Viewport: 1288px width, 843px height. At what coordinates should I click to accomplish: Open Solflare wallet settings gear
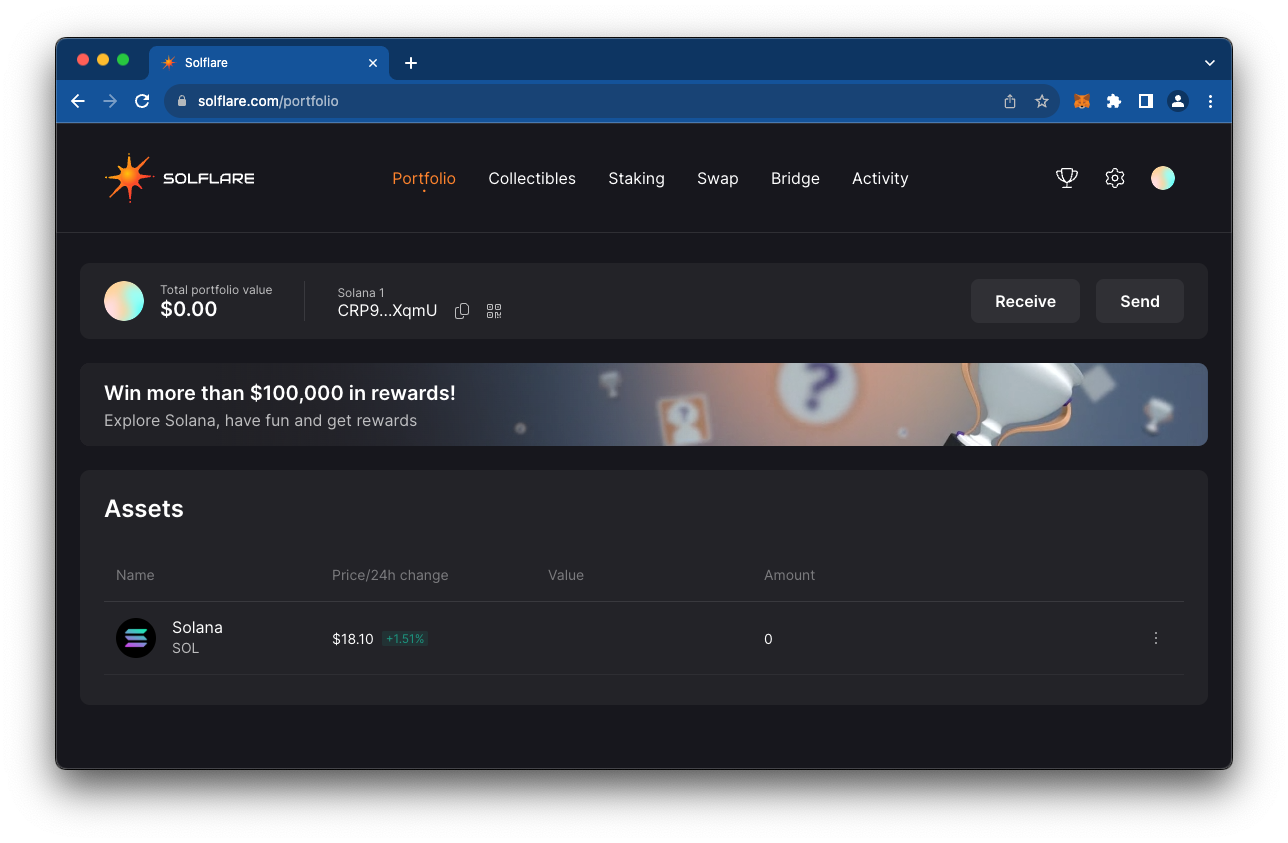click(x=1114, y=178)
